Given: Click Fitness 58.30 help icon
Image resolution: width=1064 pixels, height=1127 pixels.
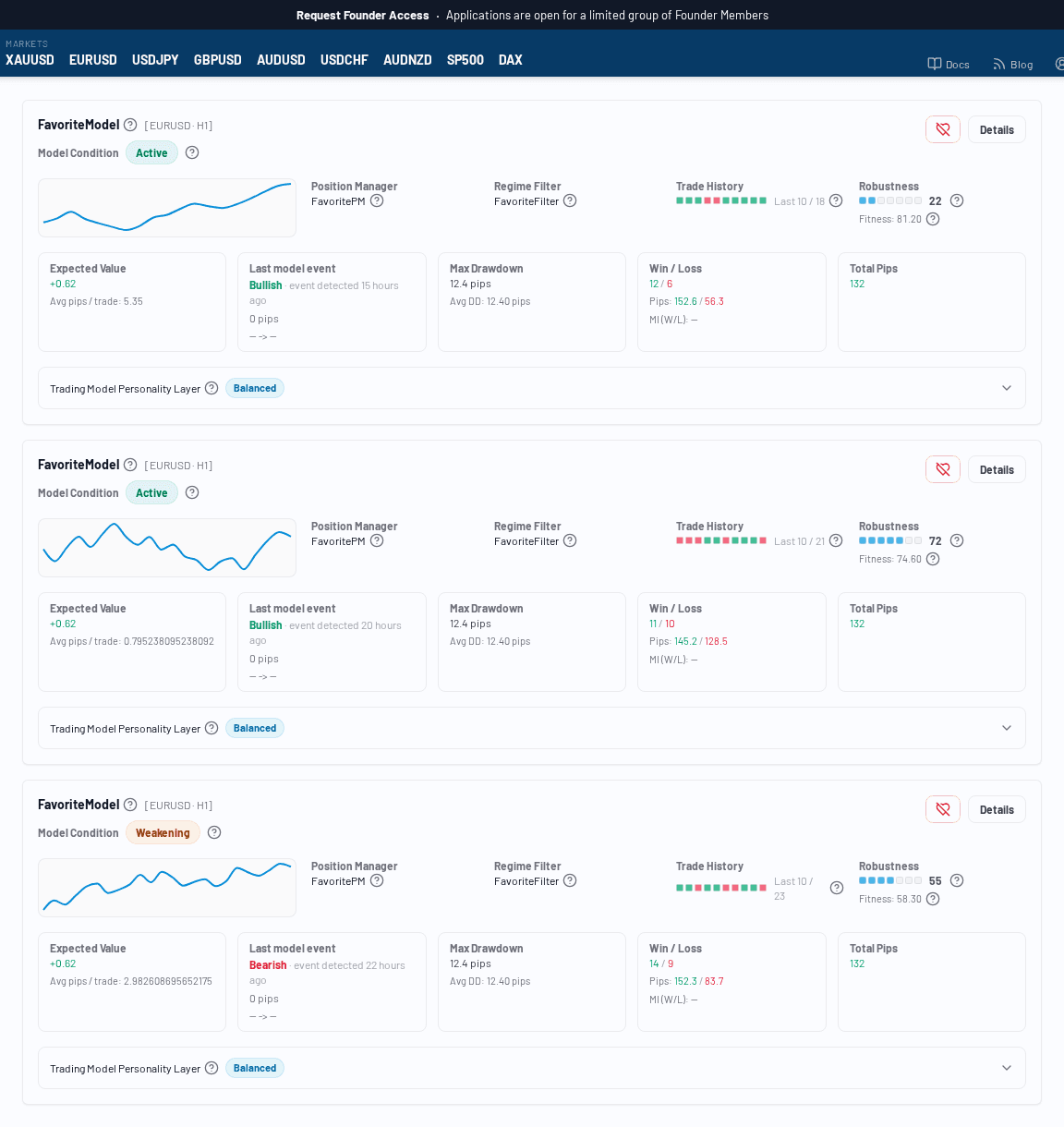Looking at the screenshot, I should [x=933, y=899].
